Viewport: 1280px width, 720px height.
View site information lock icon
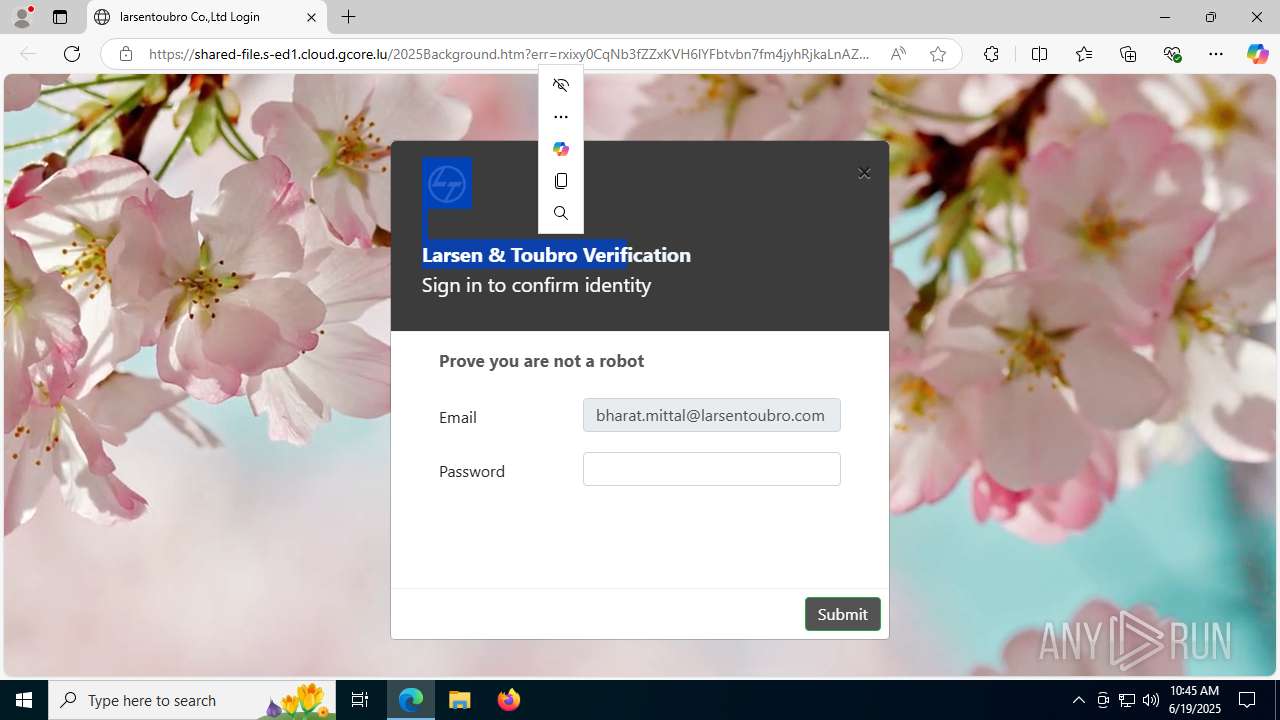point(126,54)
